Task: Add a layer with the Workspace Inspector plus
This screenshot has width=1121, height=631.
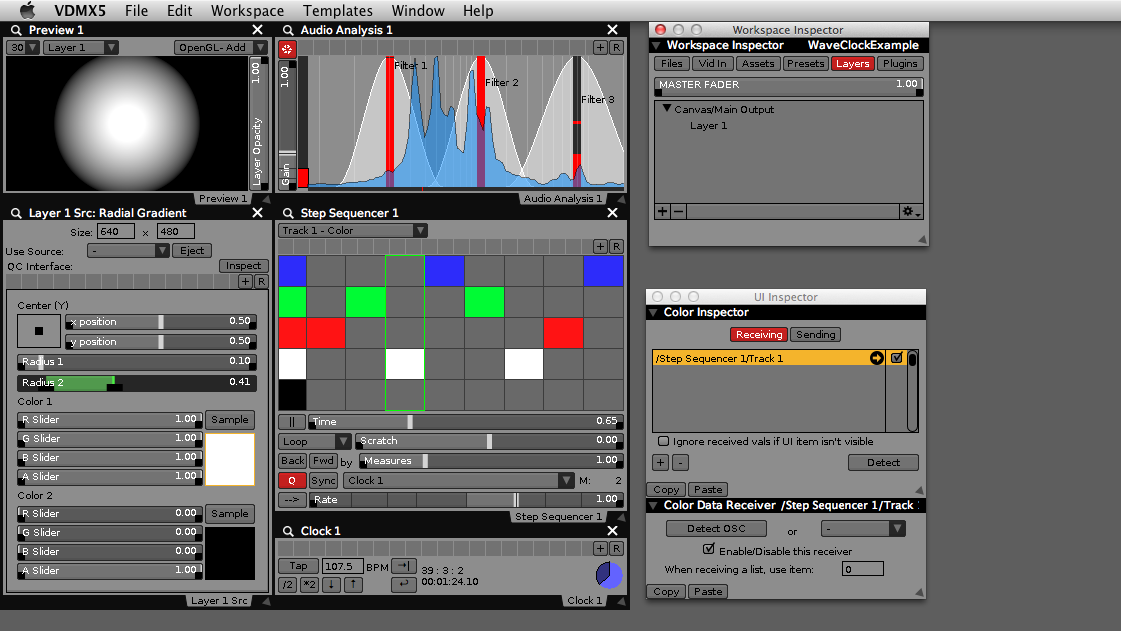Action: click(x=663, y=212)
